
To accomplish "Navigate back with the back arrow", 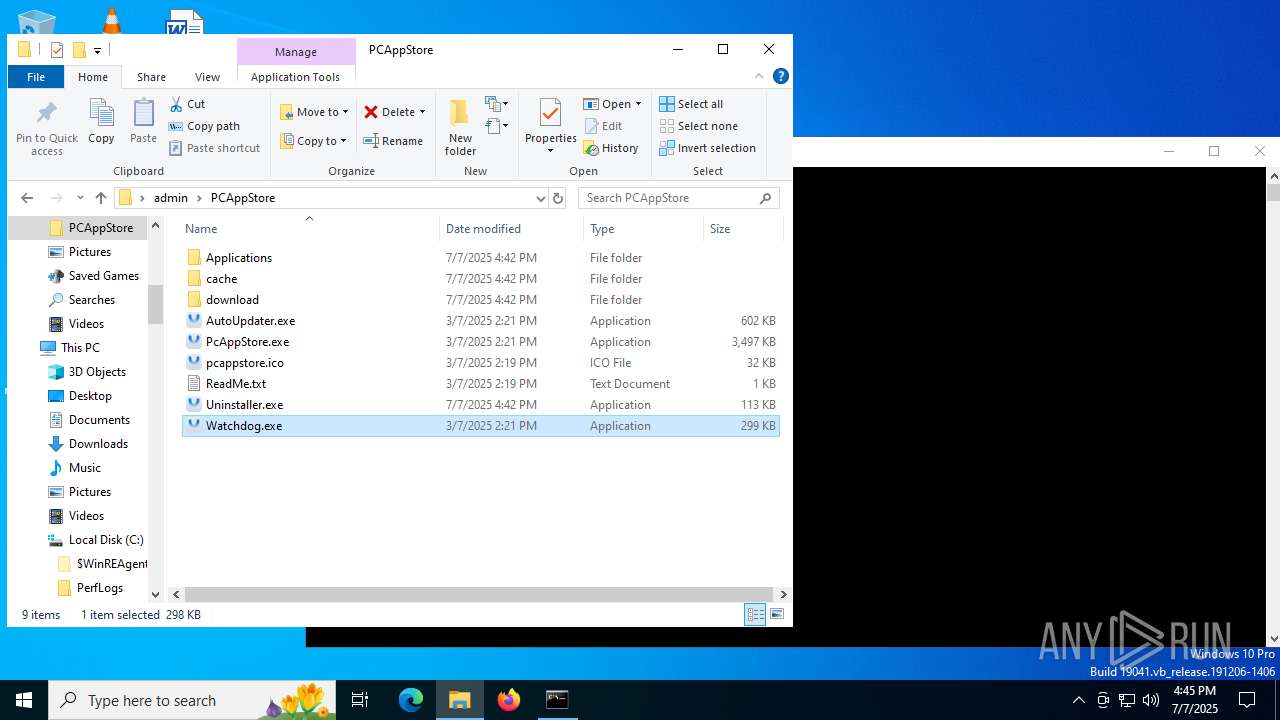I will click(27, 198).
